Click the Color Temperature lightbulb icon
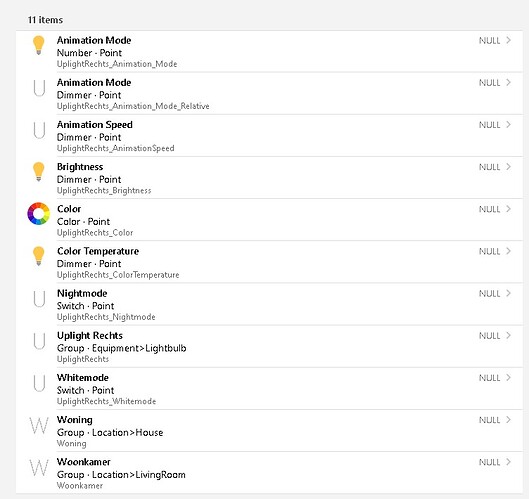Image resolution: width=529 pixels, height=499 pixels. point(38,256)
